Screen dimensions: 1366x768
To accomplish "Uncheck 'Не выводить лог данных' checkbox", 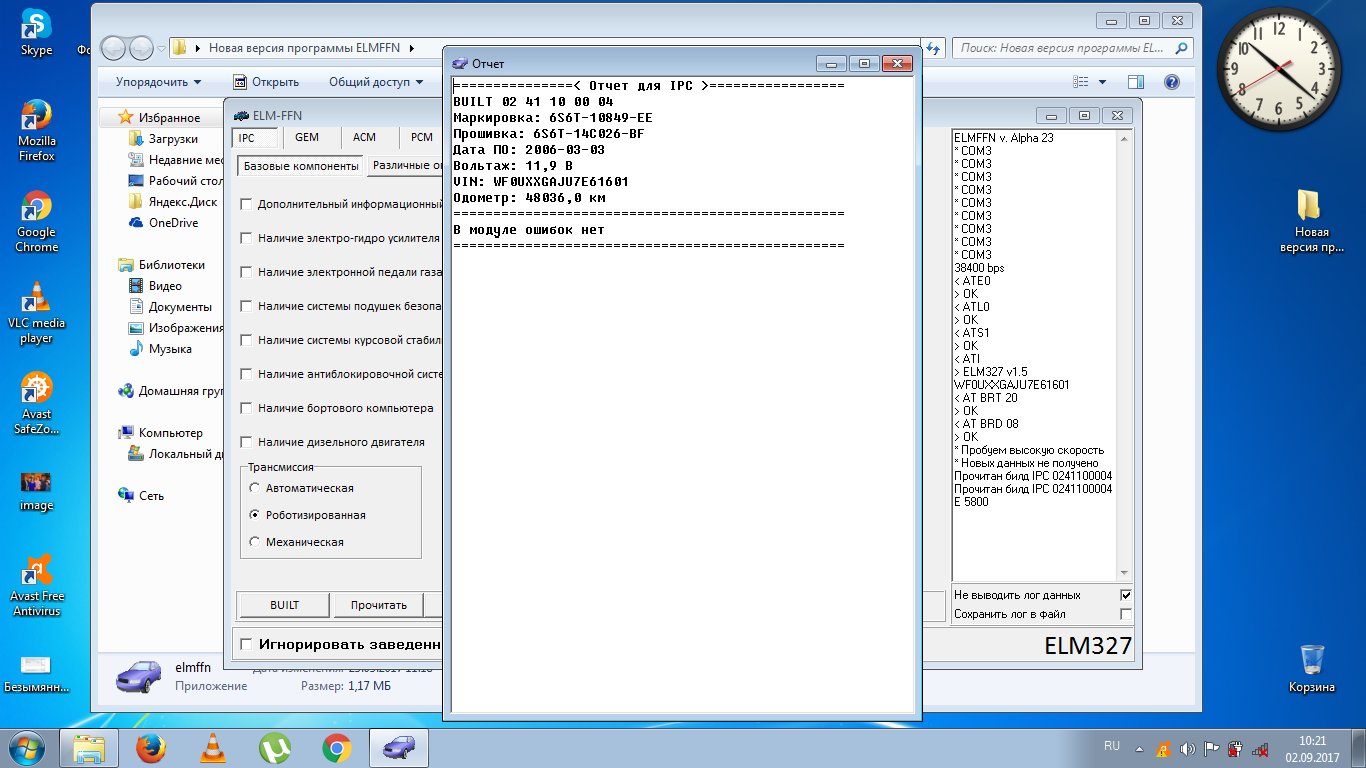I will pyautogui.click(x=1126, y=595).
